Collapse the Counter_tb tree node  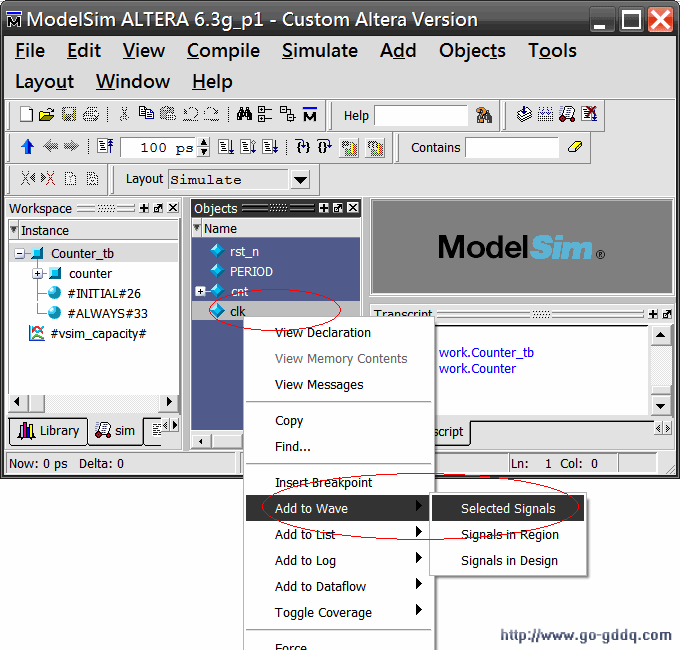[19, 254]
